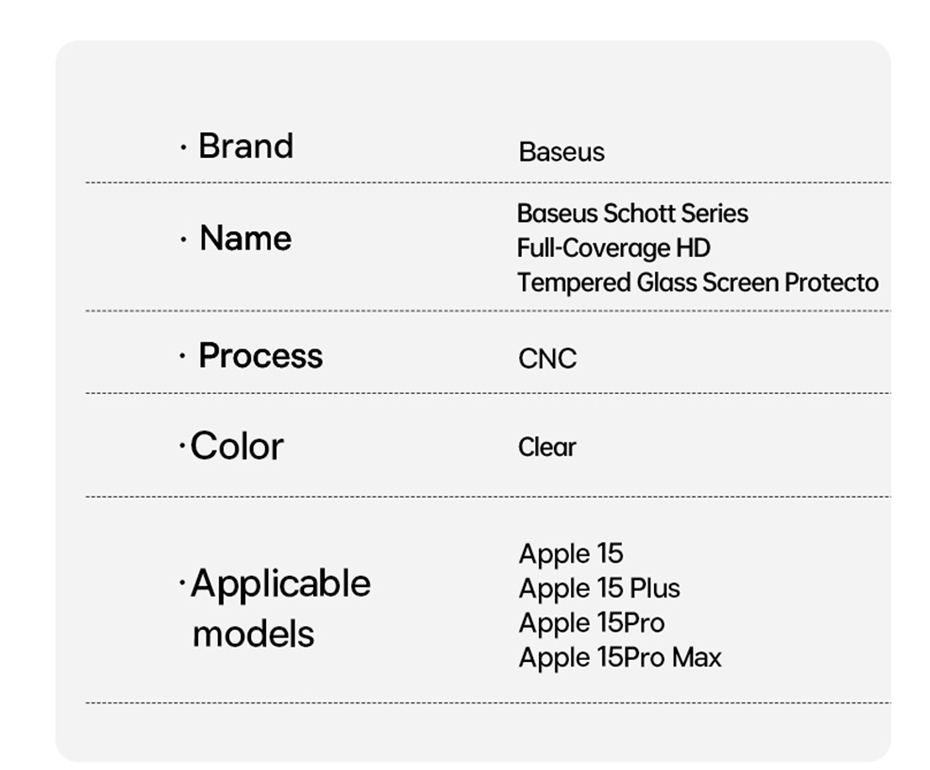Click the Color label
The image size is (930, 770).
coord(237,446)
